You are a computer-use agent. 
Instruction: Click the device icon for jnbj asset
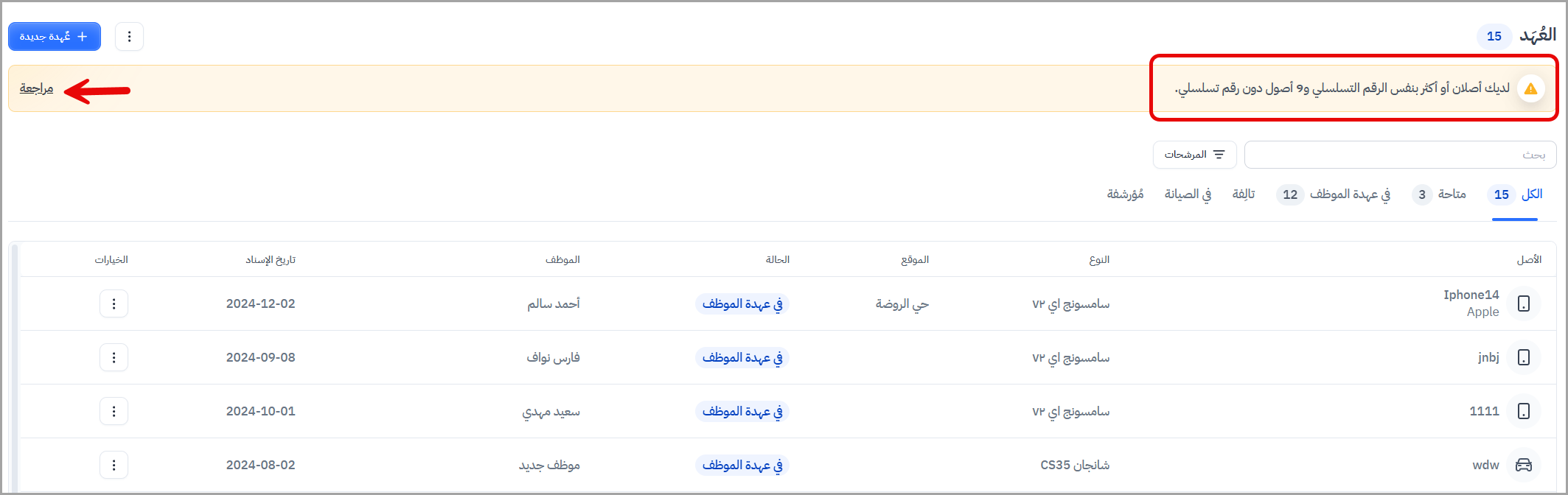tap(1523, 357)
